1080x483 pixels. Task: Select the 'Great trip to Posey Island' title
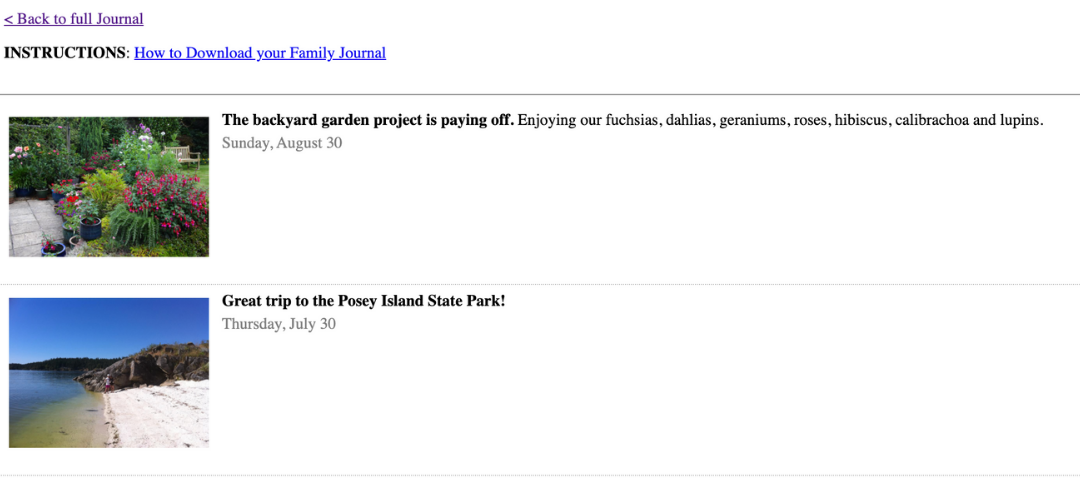click(364, 301)
